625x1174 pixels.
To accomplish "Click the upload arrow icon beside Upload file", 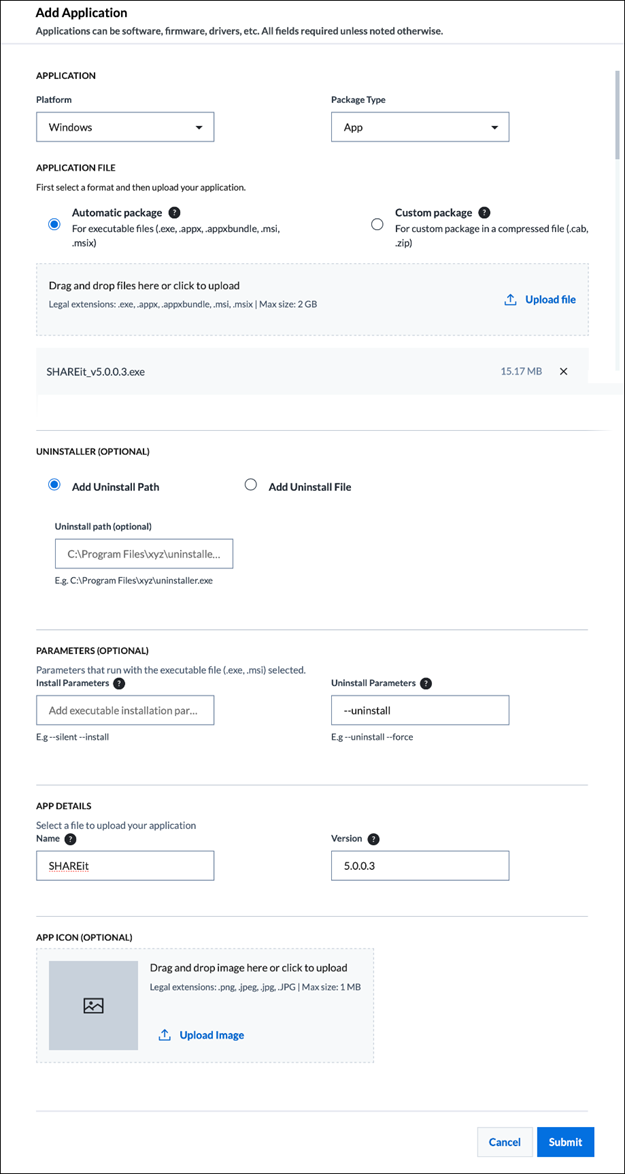I will [510, 299].
